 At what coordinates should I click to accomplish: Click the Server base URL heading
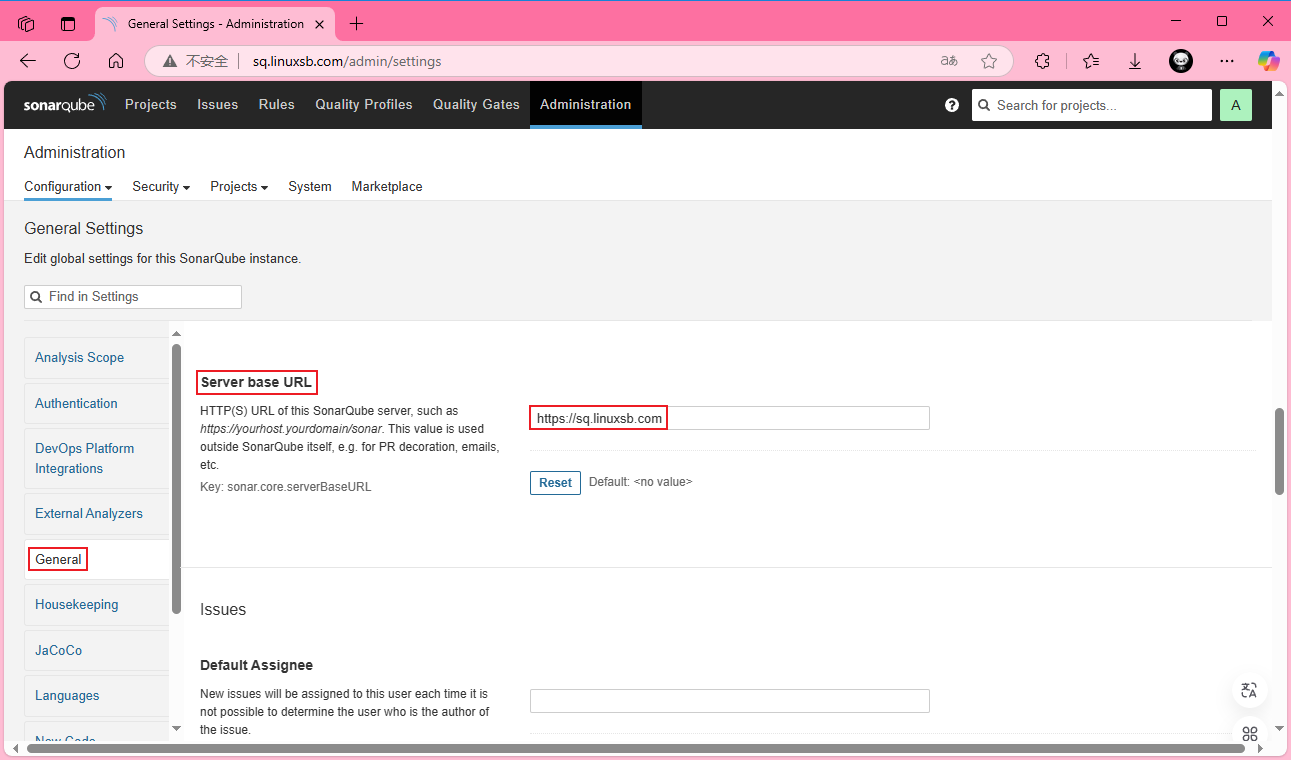tap(256, 382)
